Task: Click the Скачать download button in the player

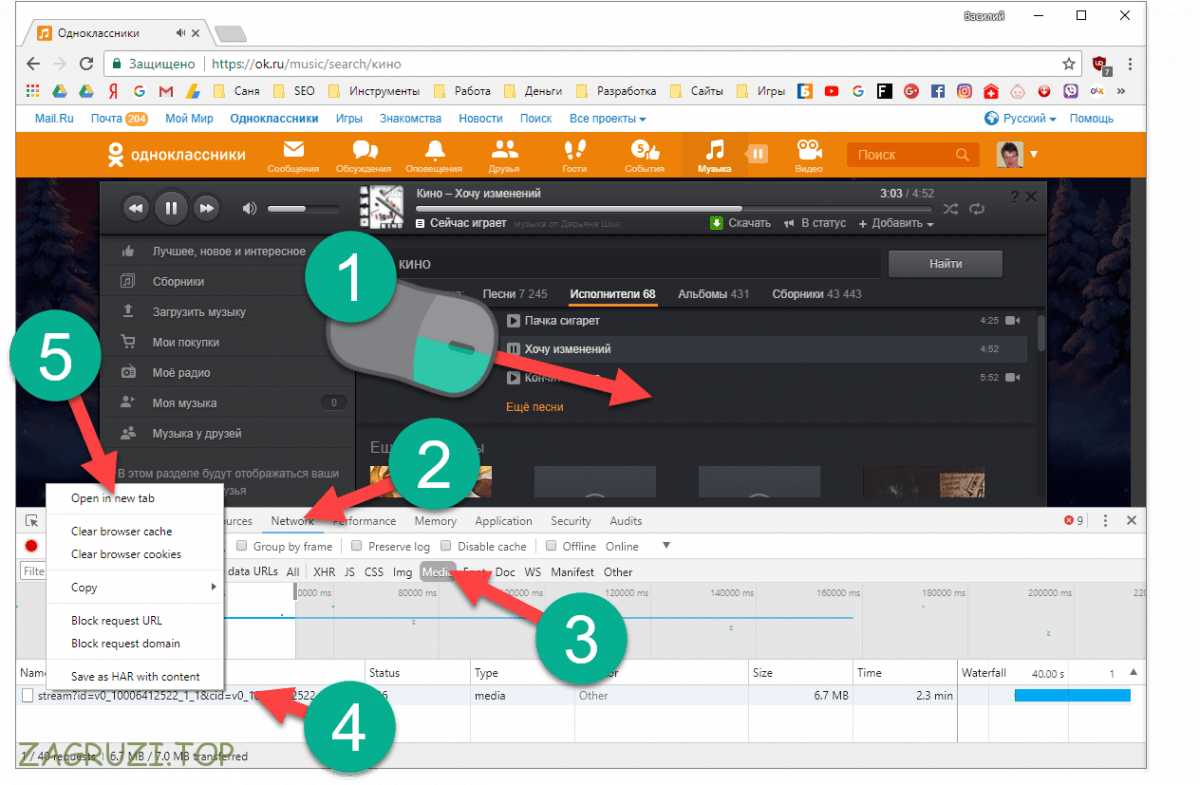Action: 740,223
